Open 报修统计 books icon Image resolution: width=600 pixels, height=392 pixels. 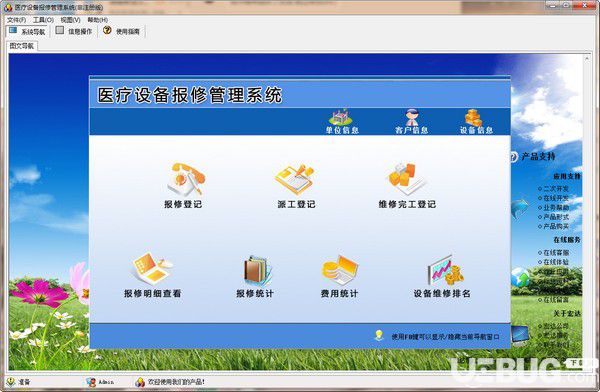click(258, 271)
